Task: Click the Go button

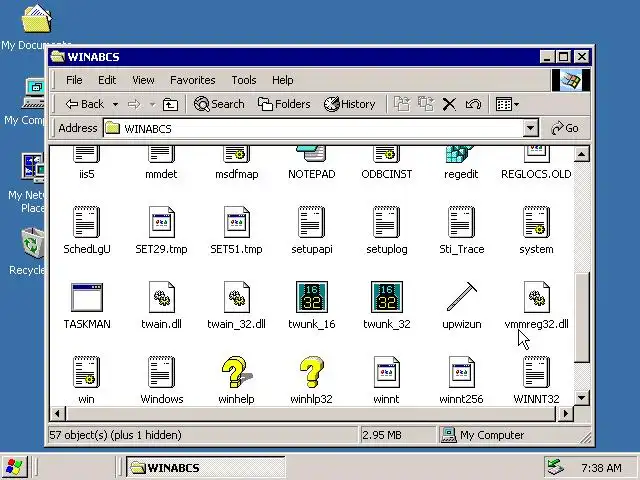Action: [565, 128]
